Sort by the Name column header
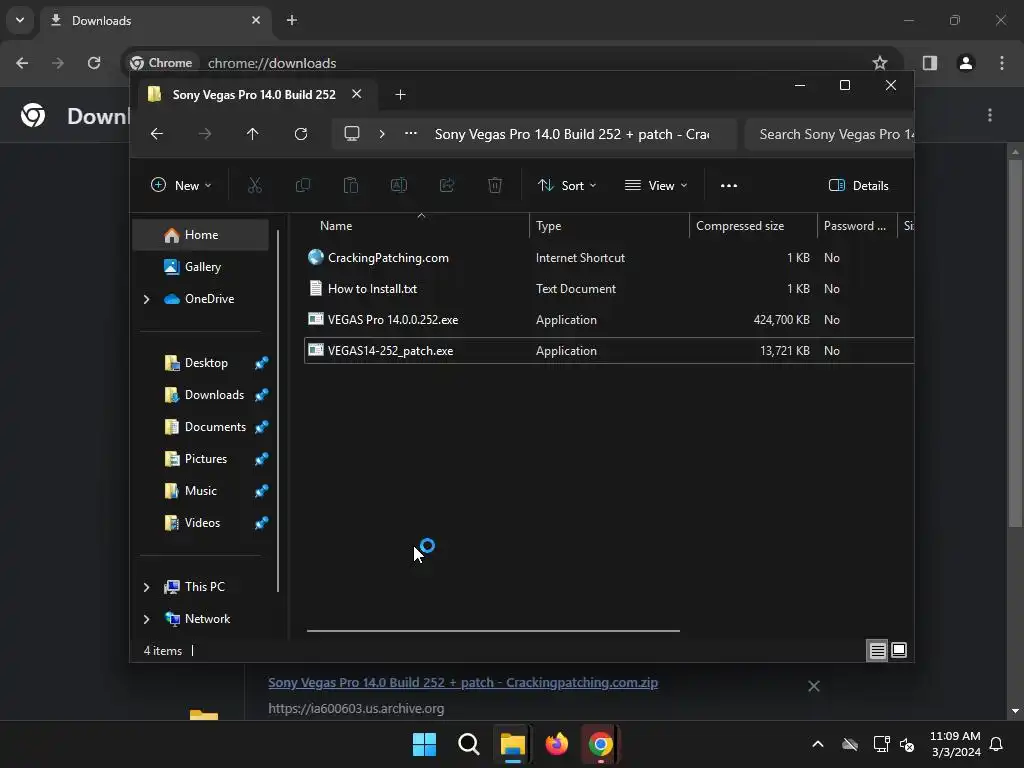The image size is (1024, 768). [336, 226]
